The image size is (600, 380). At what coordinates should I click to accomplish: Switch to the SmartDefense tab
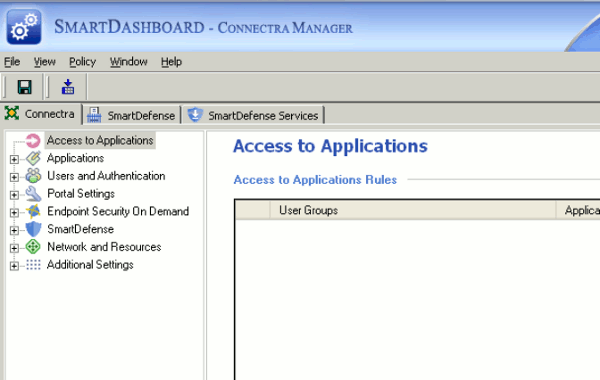pos(132,115)
